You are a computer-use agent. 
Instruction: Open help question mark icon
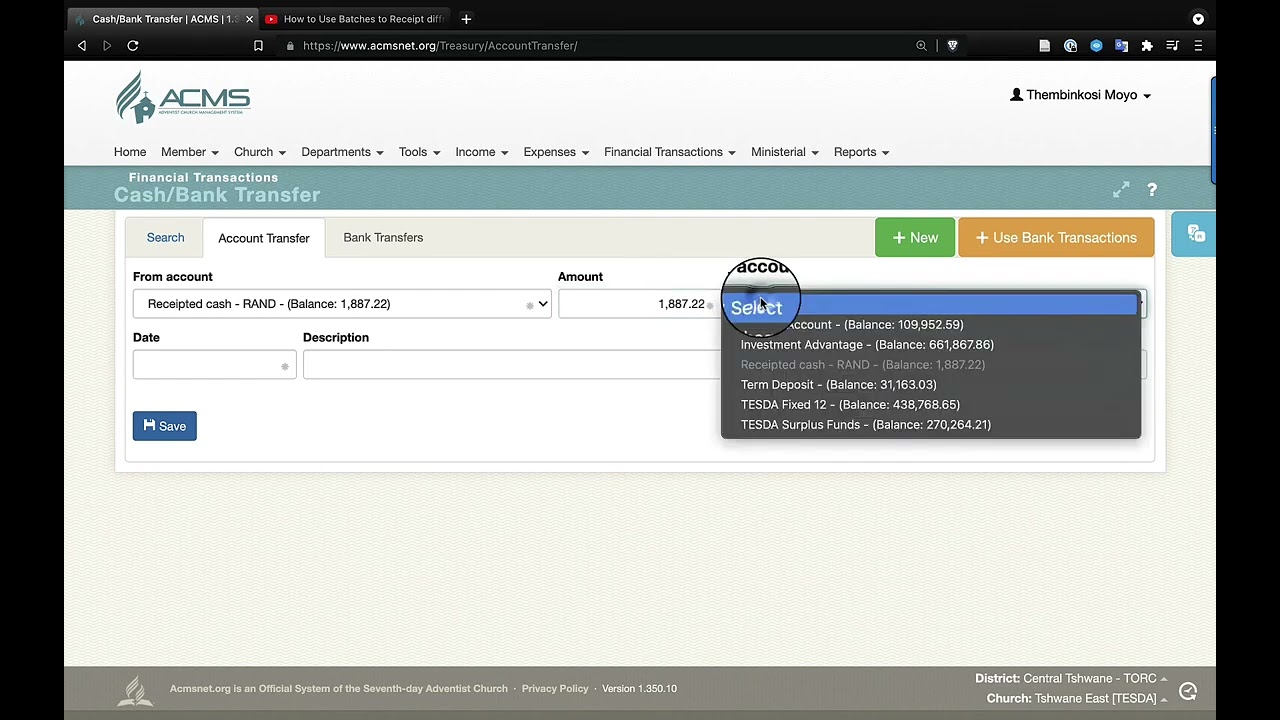coord(1152,190)
